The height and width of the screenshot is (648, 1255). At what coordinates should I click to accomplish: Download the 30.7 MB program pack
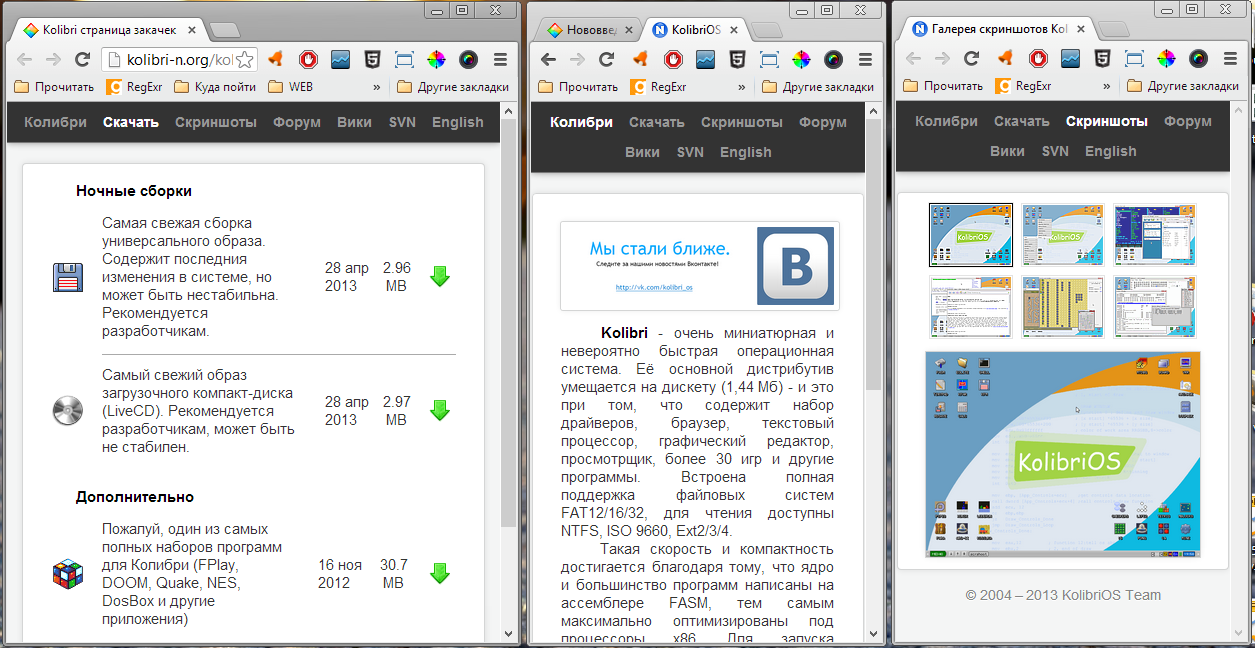pos(439,573)
